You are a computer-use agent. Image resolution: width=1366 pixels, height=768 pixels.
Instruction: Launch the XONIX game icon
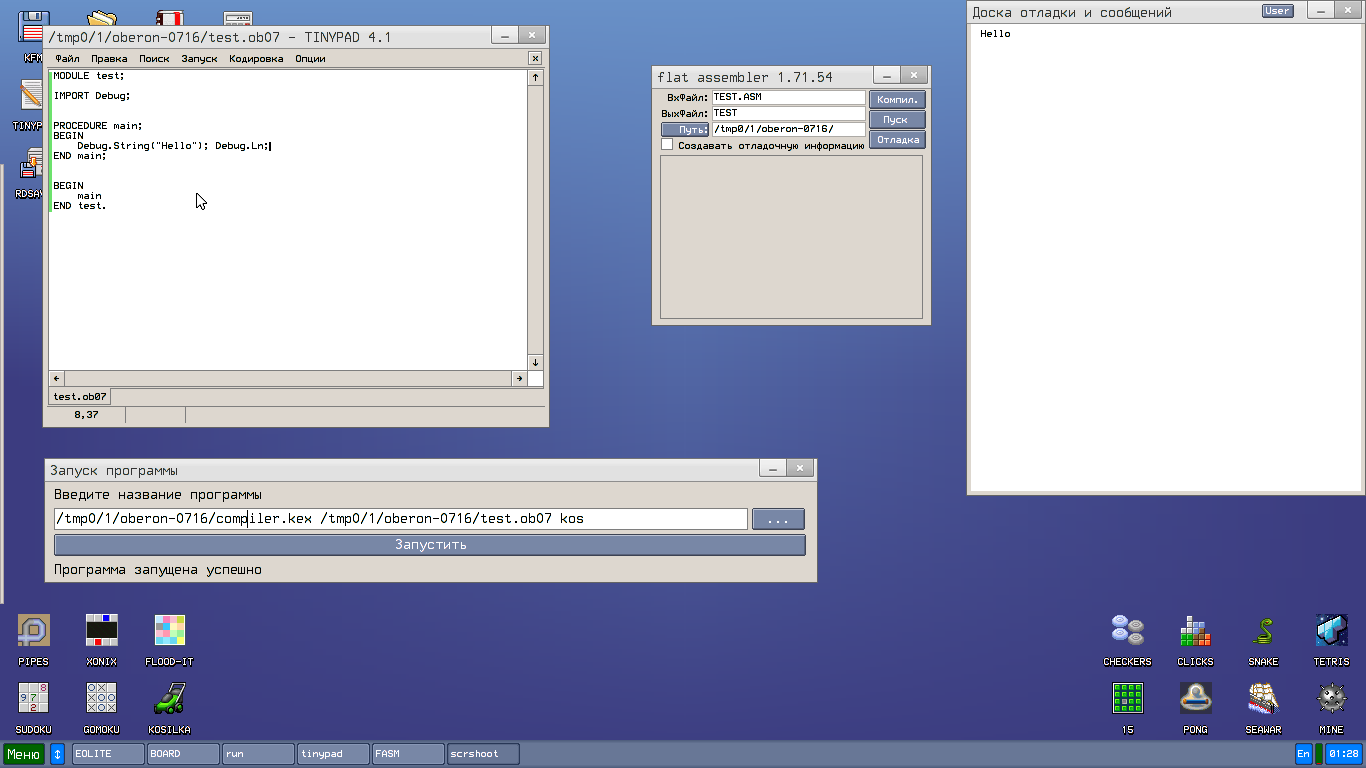pyautogui.click(x=101, y=632)
